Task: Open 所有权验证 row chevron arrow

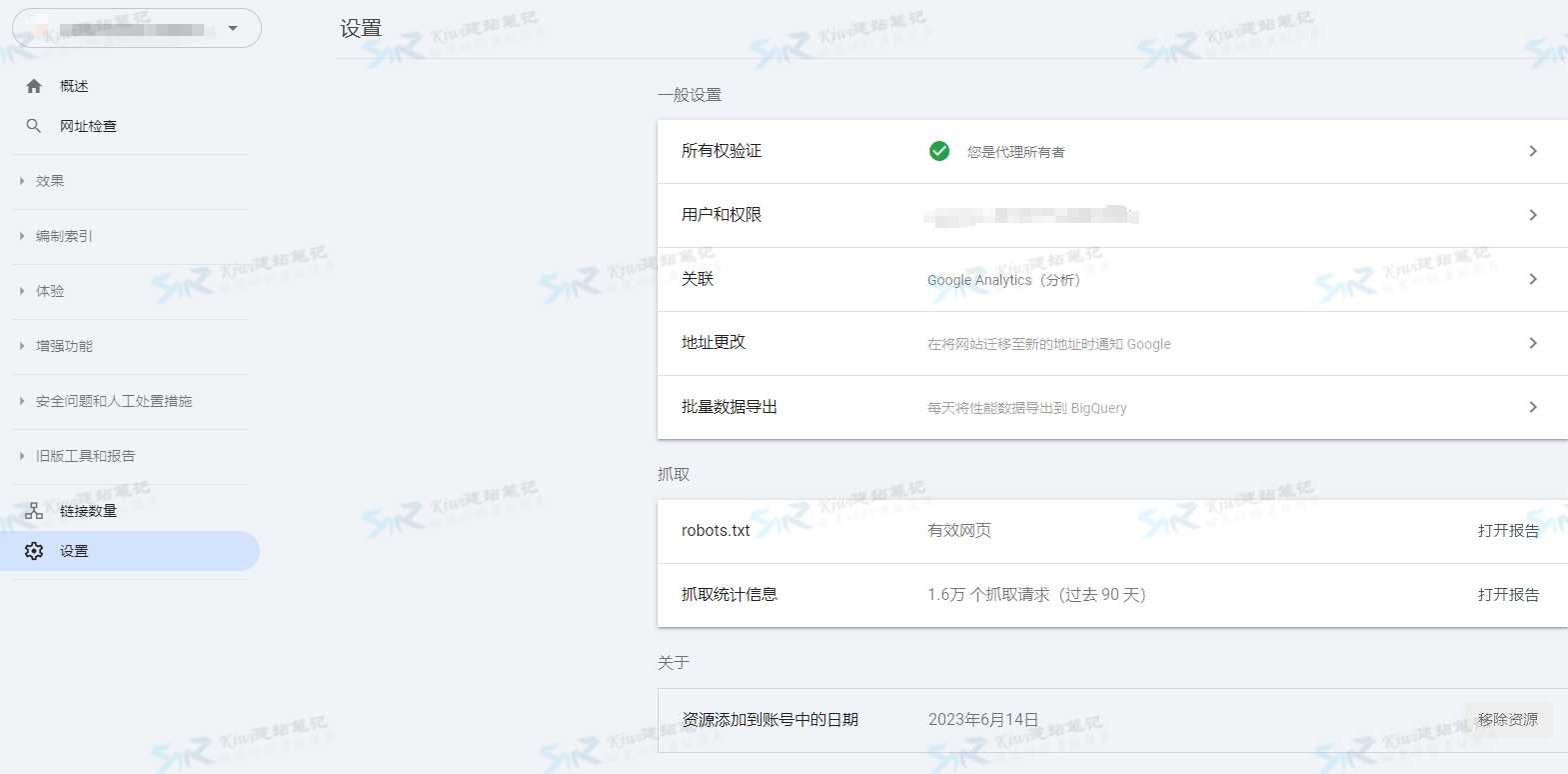Action: click(1532, 151)
